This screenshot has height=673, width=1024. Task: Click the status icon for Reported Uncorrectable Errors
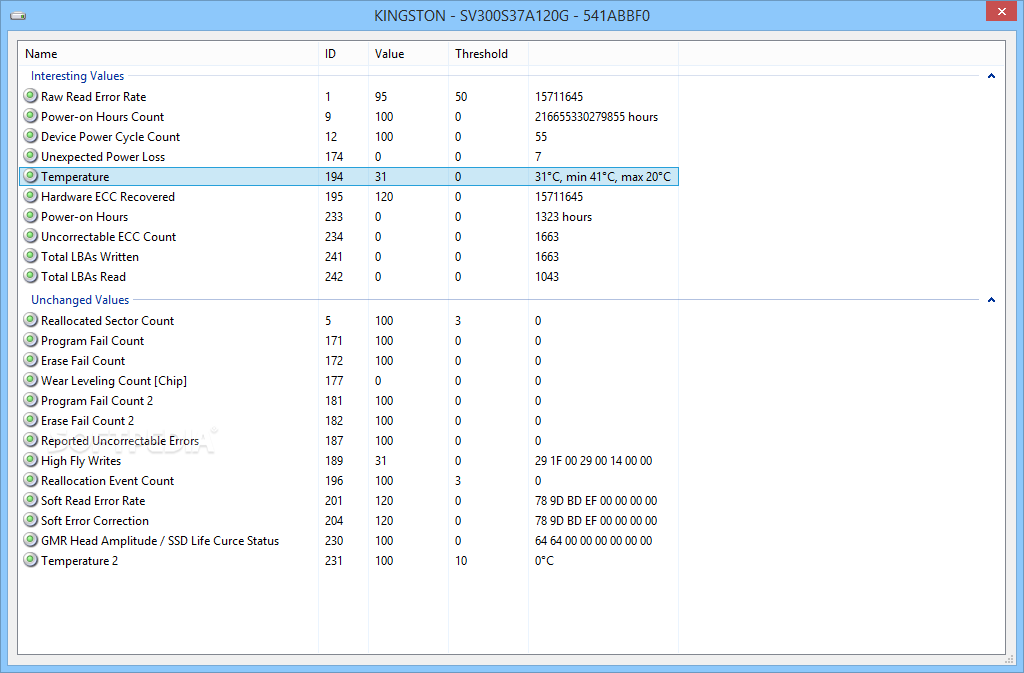31,441
